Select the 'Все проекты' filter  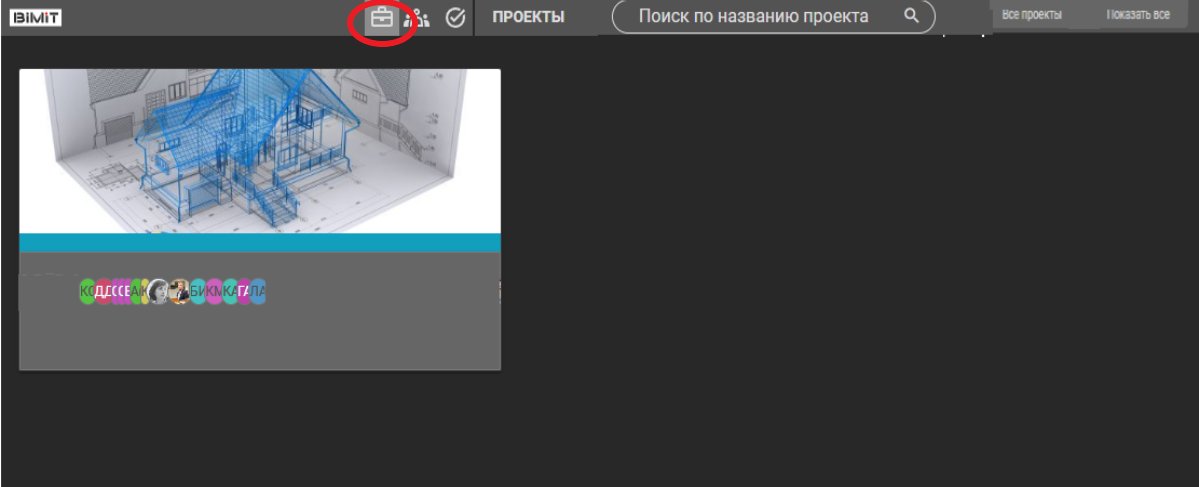tap(1032, 15)
